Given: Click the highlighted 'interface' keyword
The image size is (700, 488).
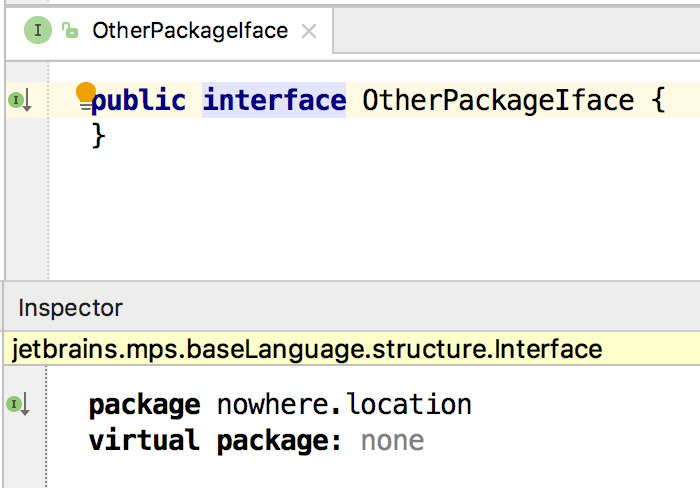Looking at the screenshot, I should tap(274, 101).
